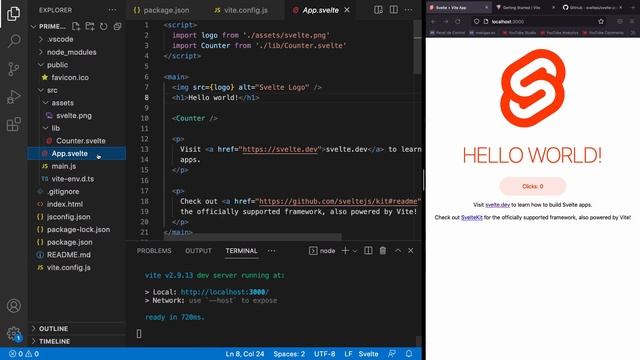Collapse all folders in explorer
This screenshot has height=360, width=640.
click(118, 27)
